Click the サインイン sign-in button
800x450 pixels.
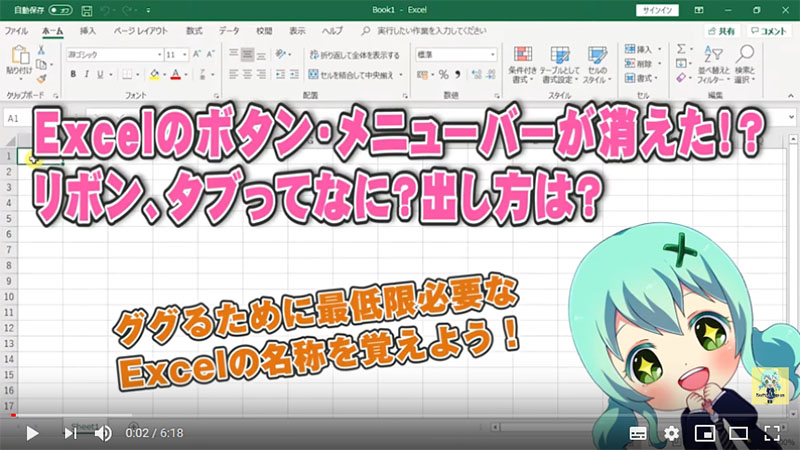657,10
